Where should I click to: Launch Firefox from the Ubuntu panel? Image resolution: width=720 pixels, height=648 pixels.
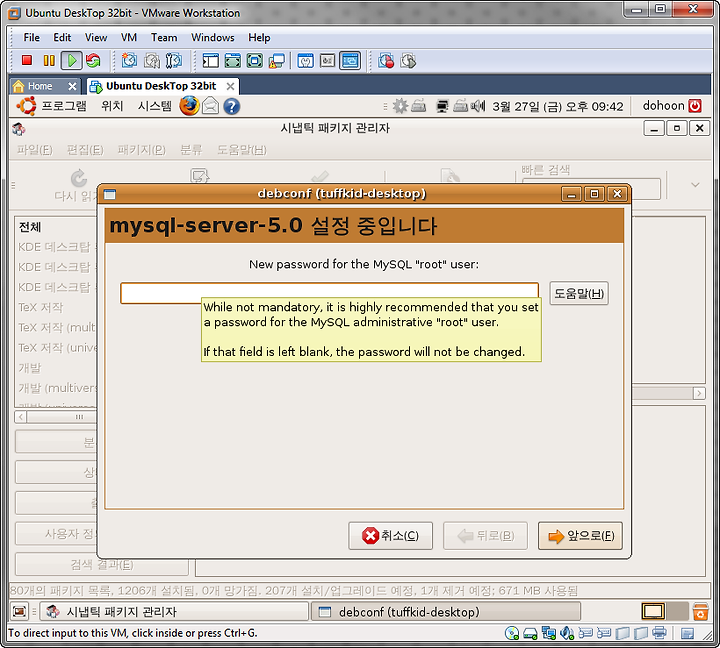tap(189, 106)
